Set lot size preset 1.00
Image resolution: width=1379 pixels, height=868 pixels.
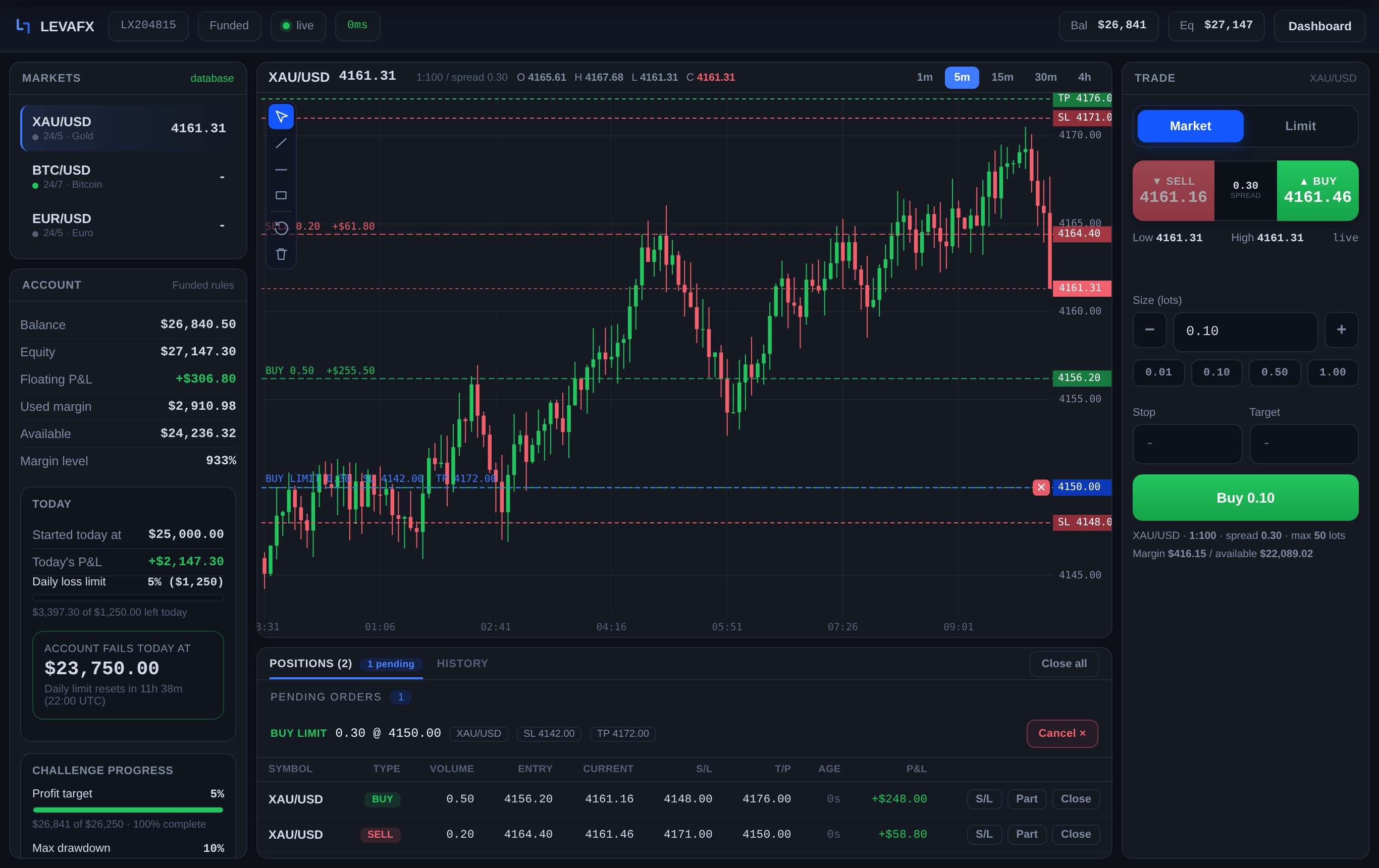tap(1332, 373)
